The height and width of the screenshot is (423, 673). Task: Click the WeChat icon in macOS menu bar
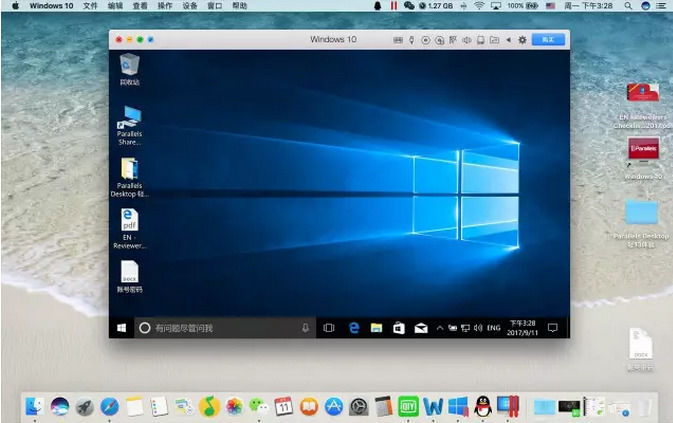coord(409,6)
